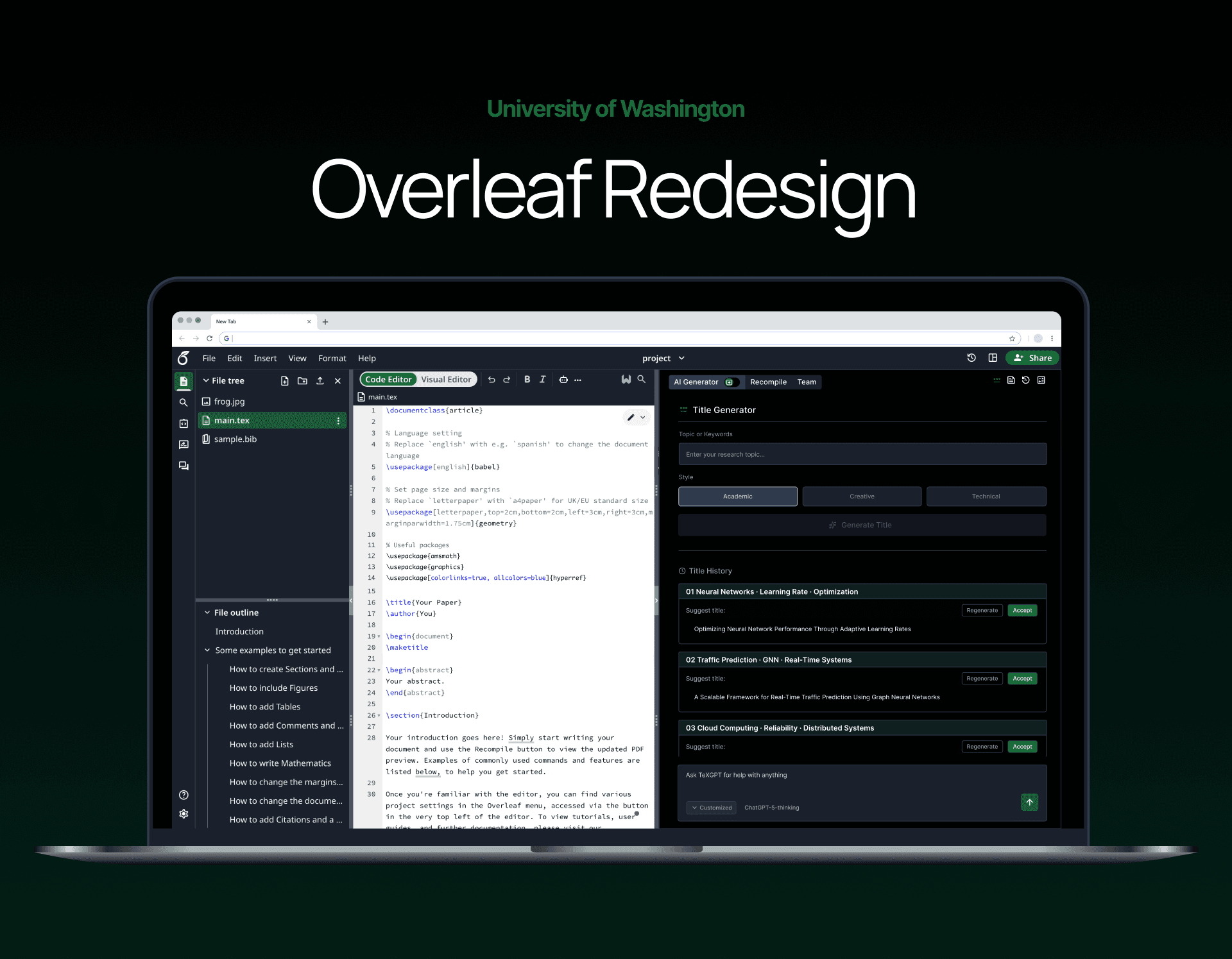Click the research topic input field
Viewport: 1232px width, 959px height.
pyautogui.click(x=862, y=454)
